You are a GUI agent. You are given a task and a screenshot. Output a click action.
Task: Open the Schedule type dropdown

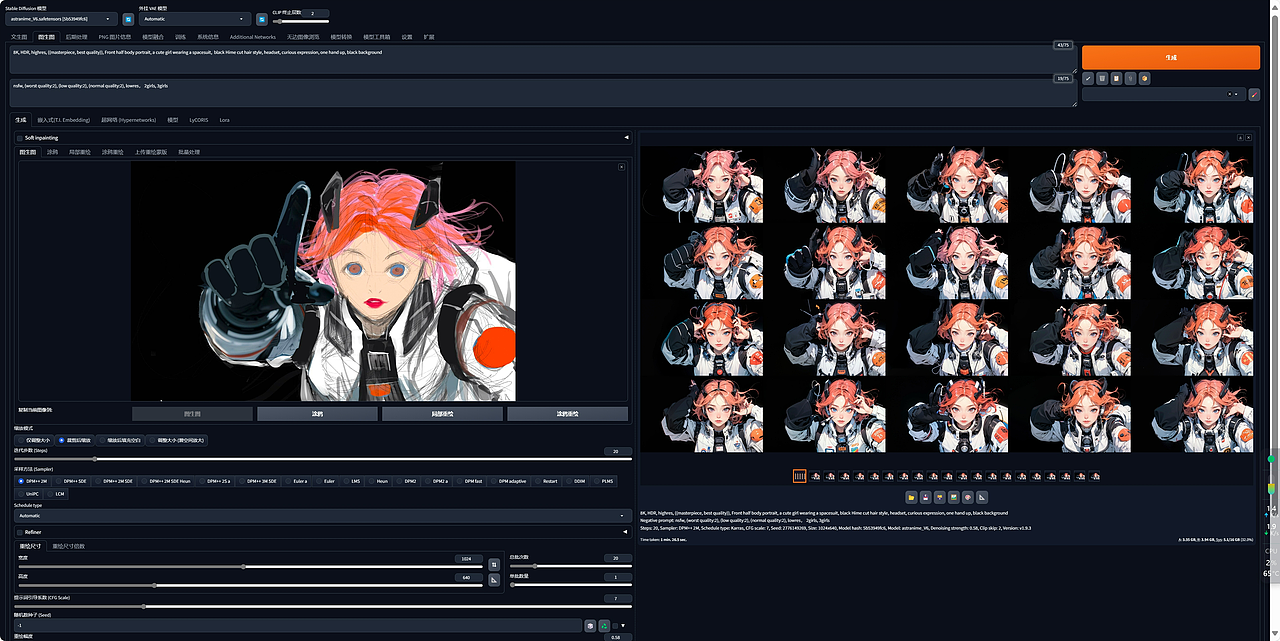click(322, 516)
